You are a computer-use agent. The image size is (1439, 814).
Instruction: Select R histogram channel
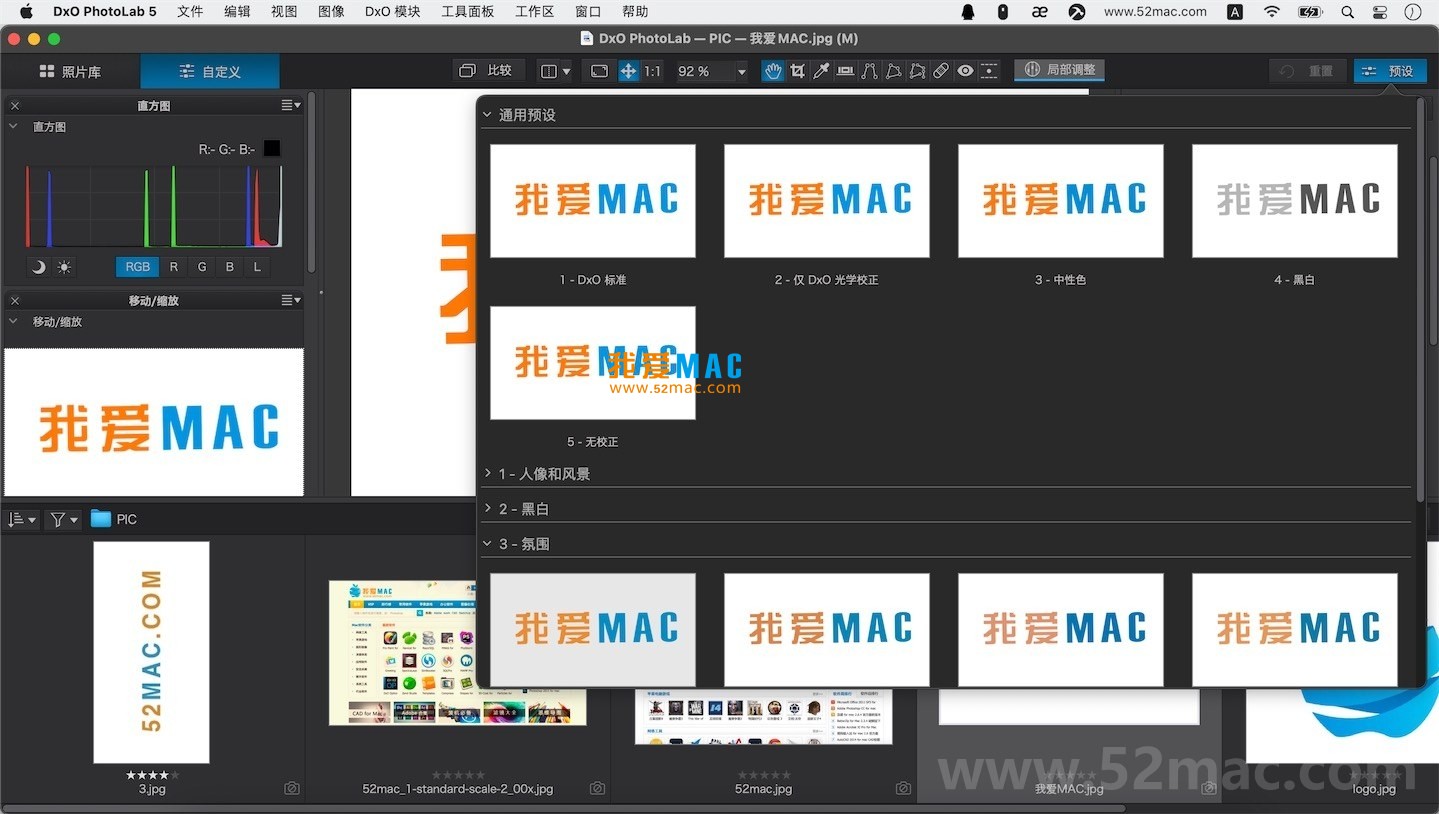point(174,267)
